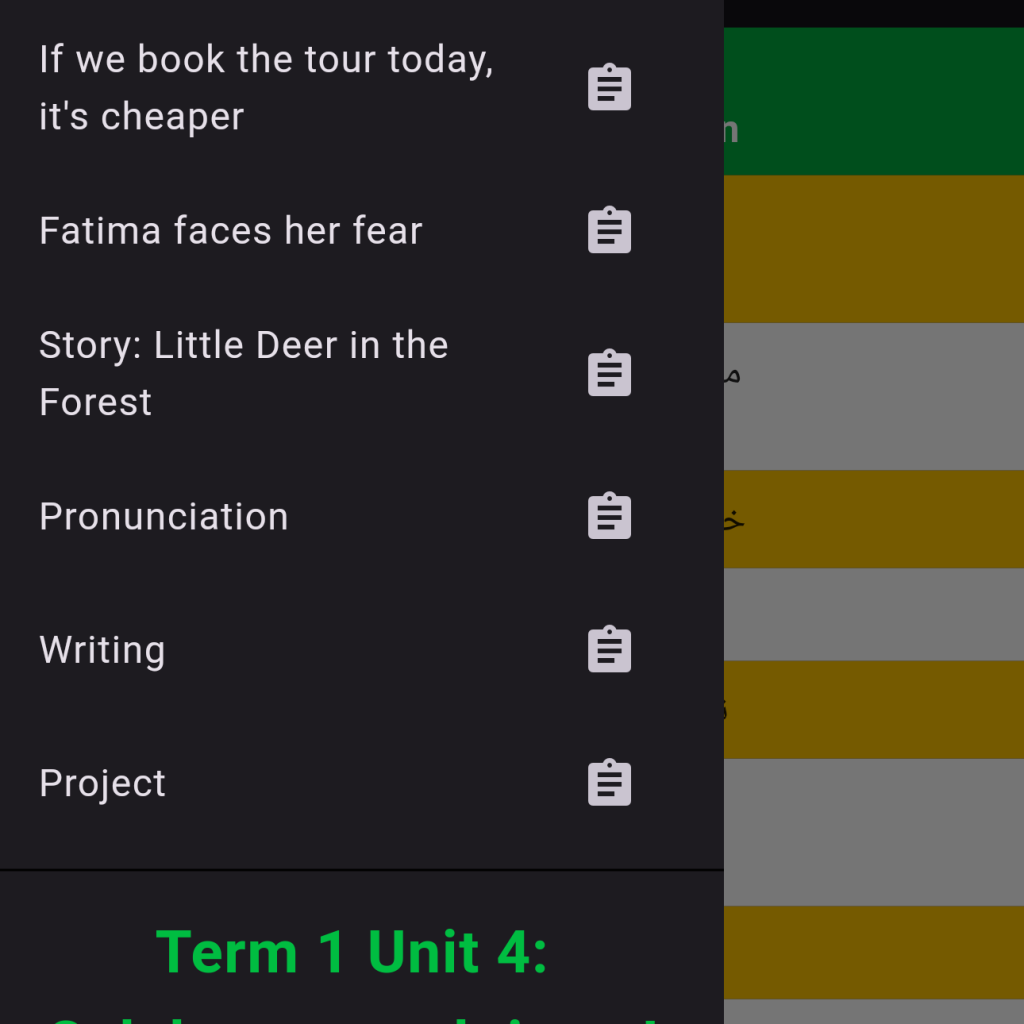This screenshot has width=1024, height=1024.
Task: Select the clipboard icon beside Project
Action: tap(609, 783)
